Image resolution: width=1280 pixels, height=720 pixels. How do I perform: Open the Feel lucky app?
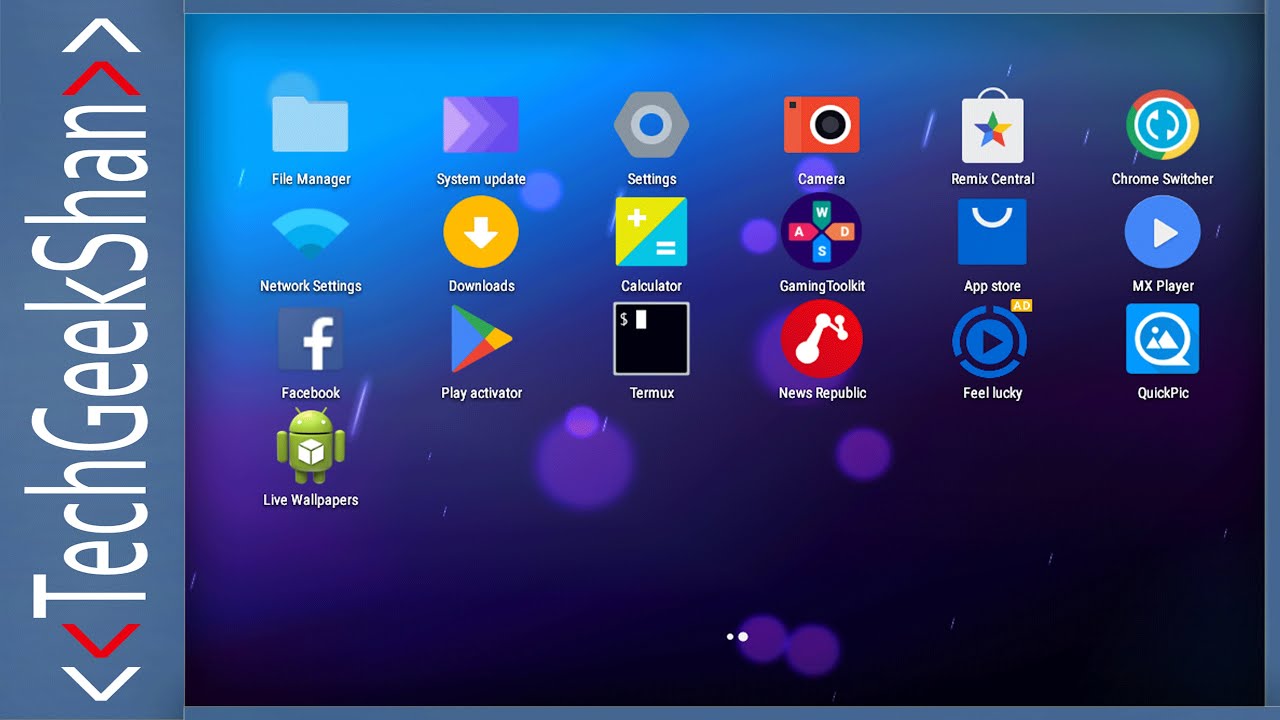pyautogui.click(x=991, y=339)
